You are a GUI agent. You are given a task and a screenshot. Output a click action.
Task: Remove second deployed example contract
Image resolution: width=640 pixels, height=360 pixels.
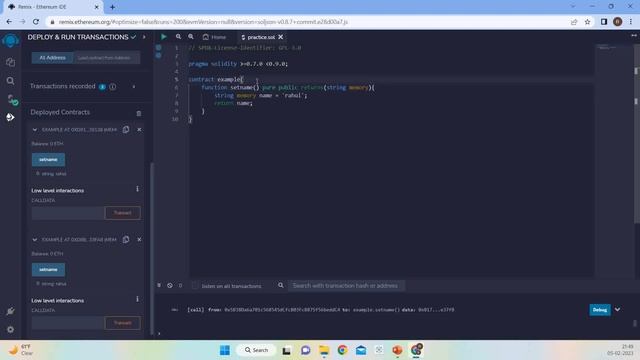pyautogui.click(x=139, y=240)
